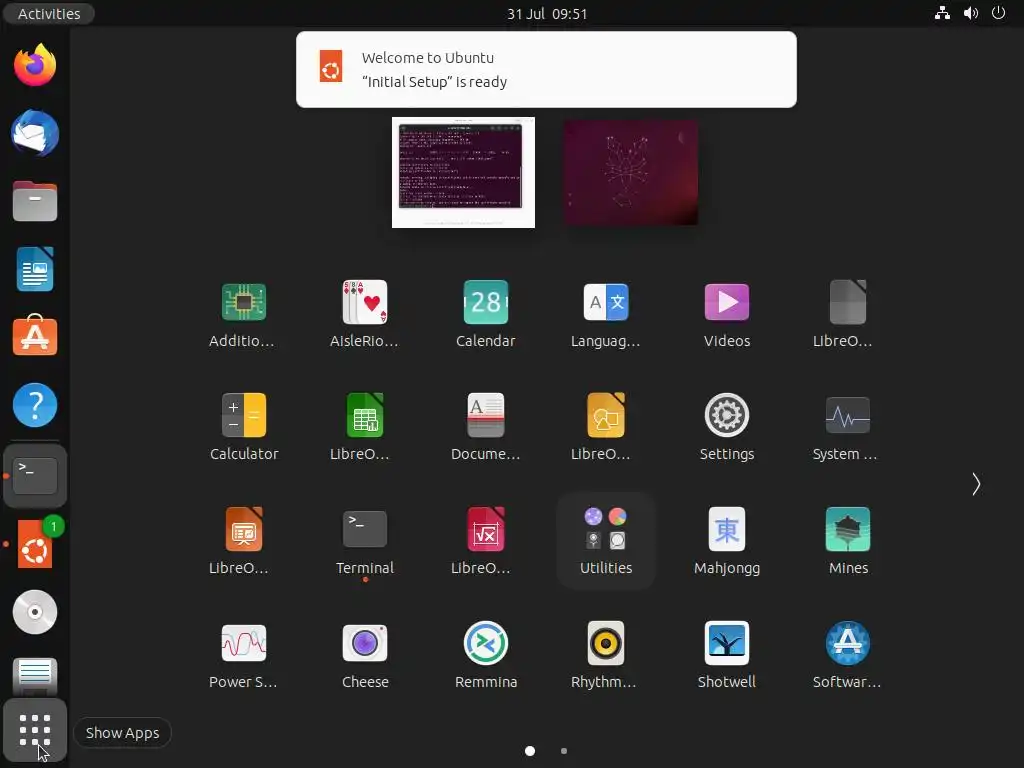Launch LibreOffice Math formula icon

click(485, 529)
